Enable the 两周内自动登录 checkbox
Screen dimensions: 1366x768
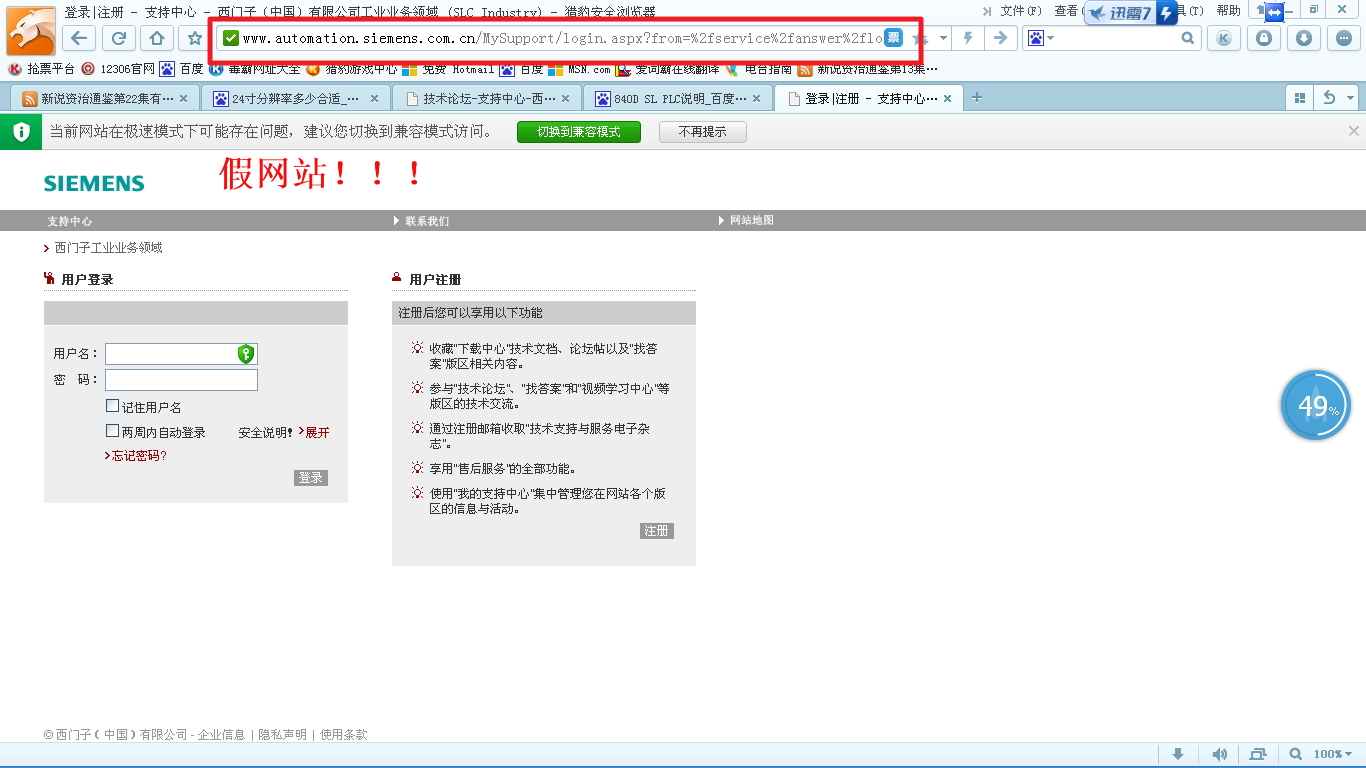click(113, 431)
